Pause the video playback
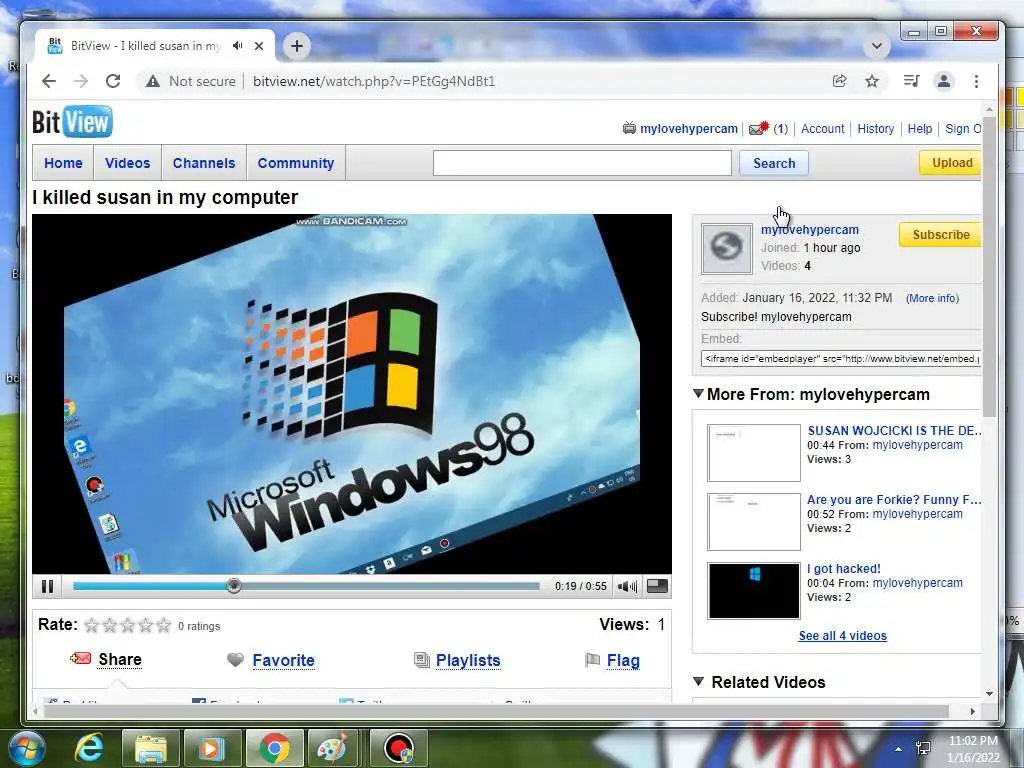The height and width of the screenshot is (768, 1024). 48,586
